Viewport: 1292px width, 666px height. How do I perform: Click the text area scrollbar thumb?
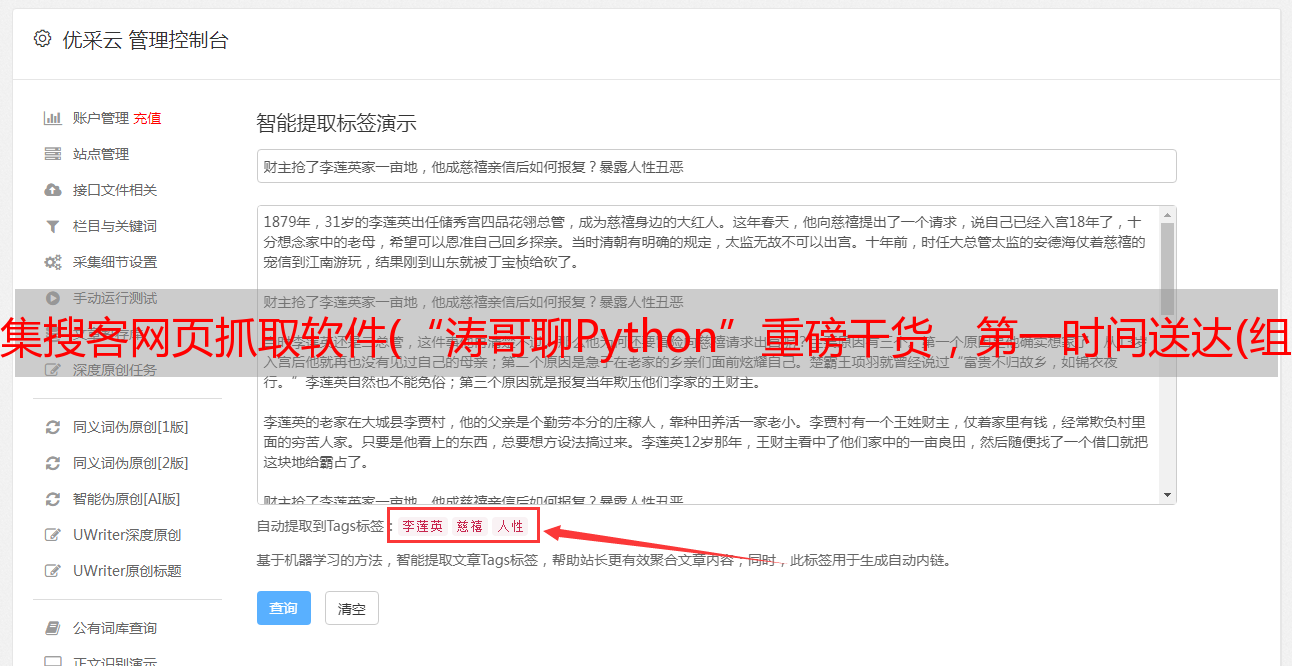pyautogui.click(x=1167, y=270)
